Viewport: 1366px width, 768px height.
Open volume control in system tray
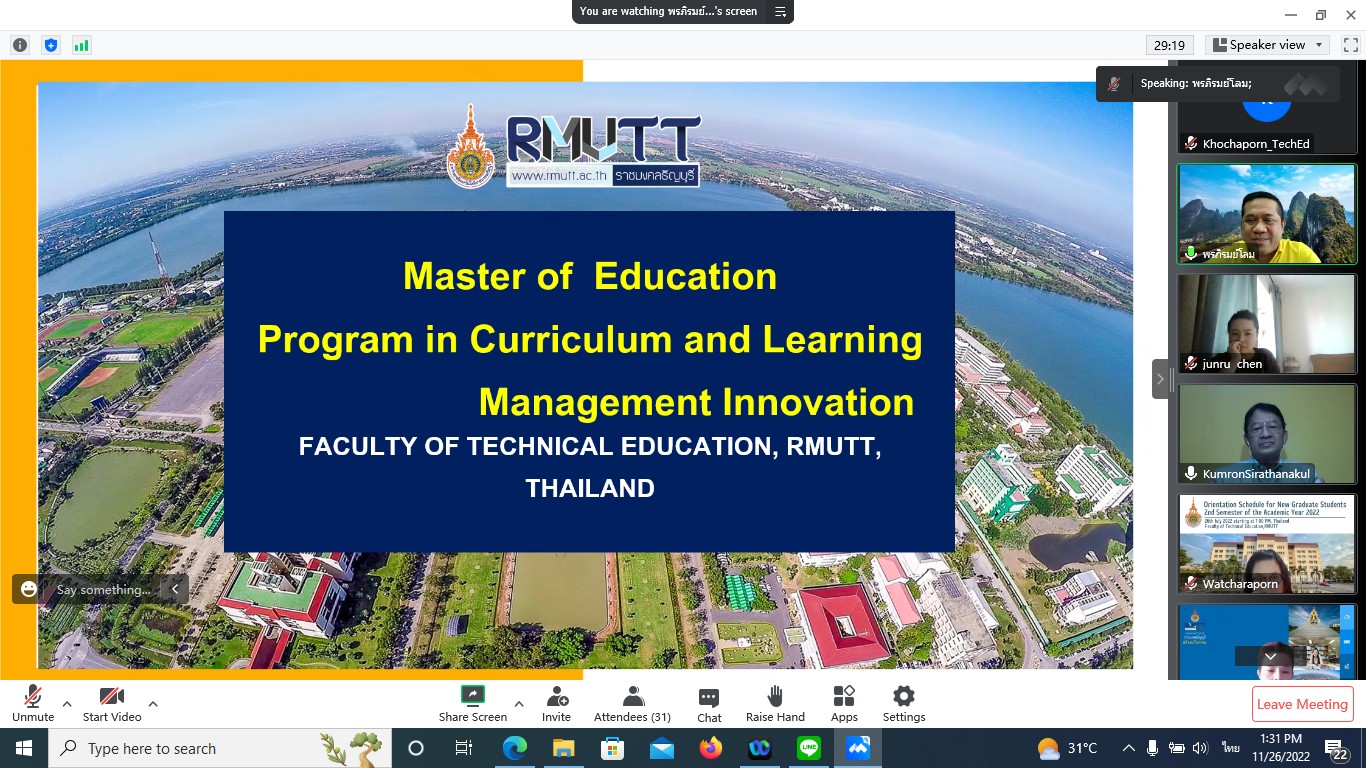(1201, 748)
